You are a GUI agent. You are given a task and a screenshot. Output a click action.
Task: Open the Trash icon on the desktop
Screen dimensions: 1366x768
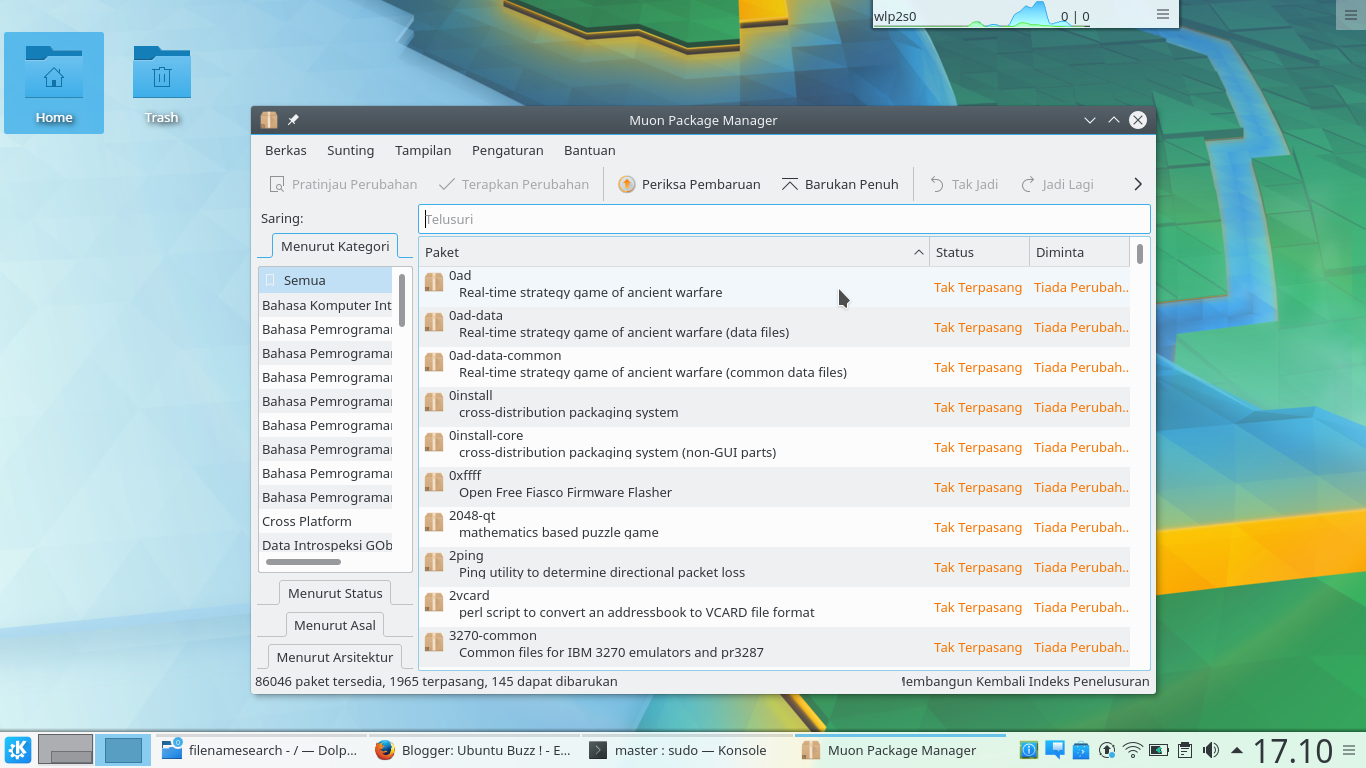[x=161, y=83]
